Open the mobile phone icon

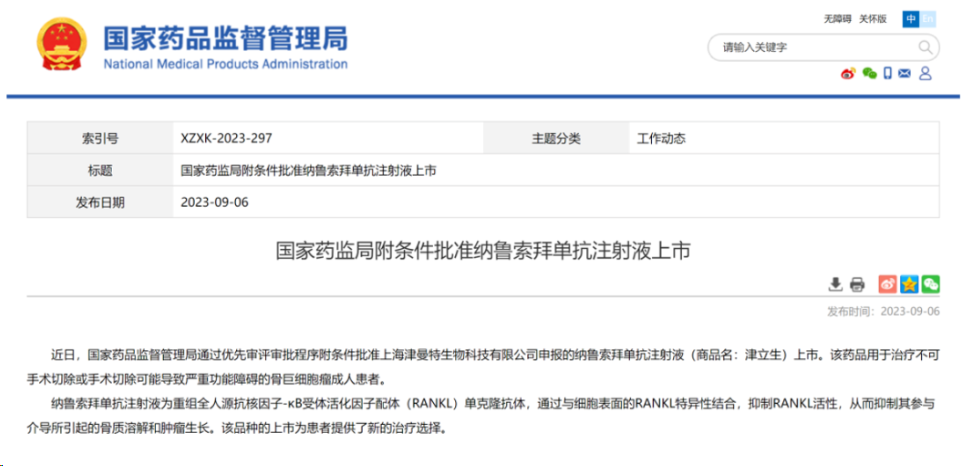tap(887, 74)
